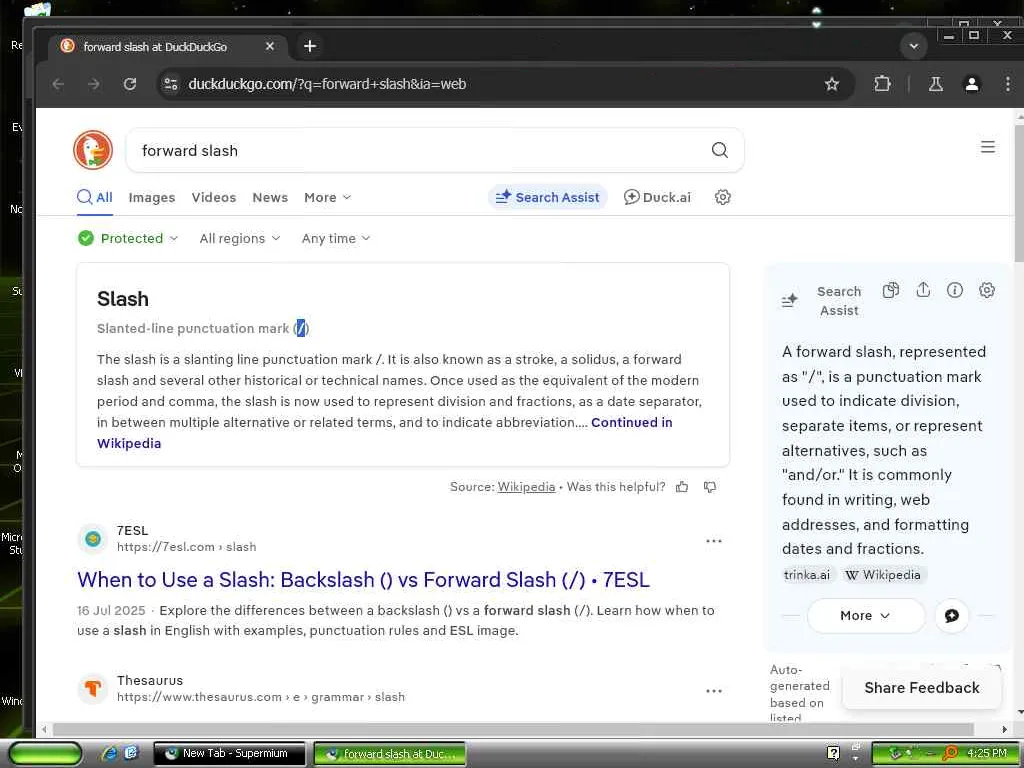Click in the forward slash search box
Image resolution: width=1024 pixels, height=768 pixels.
coord(418,151)
